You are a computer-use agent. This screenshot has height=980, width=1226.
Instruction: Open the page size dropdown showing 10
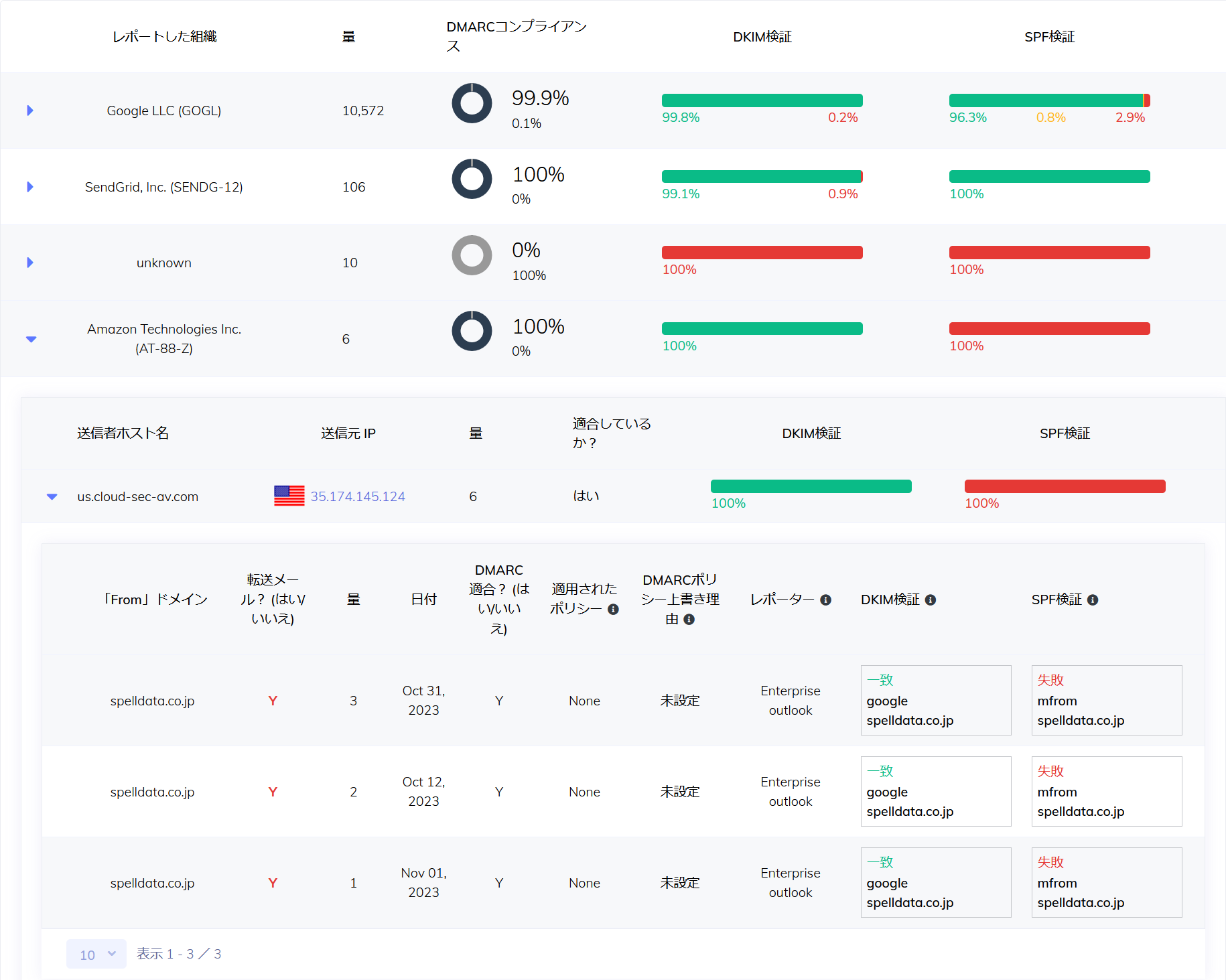96,954
